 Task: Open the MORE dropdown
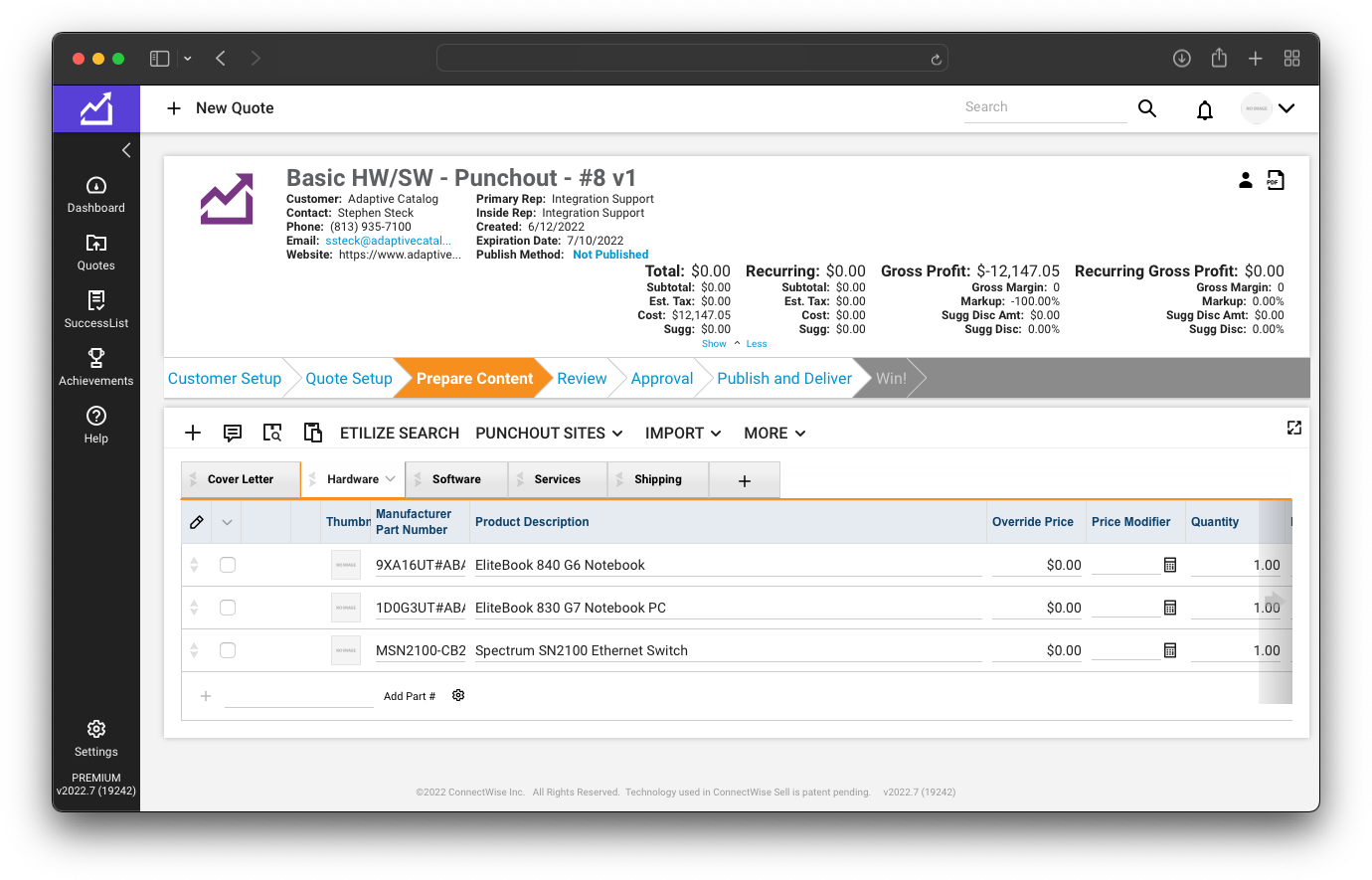(774, 434)
